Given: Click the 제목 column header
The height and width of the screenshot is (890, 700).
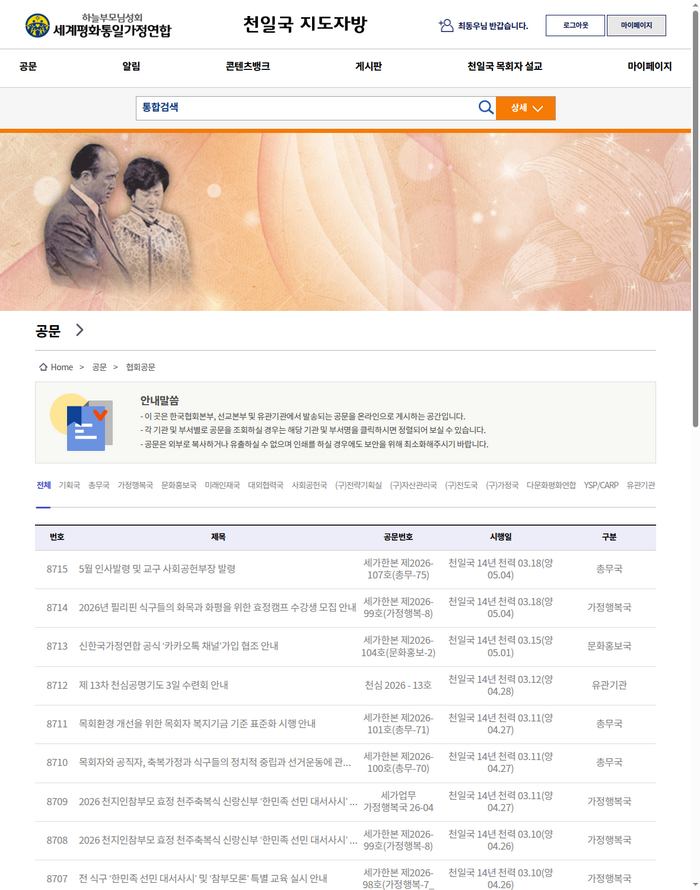Looking at the screenshot, I should [219, 537].
